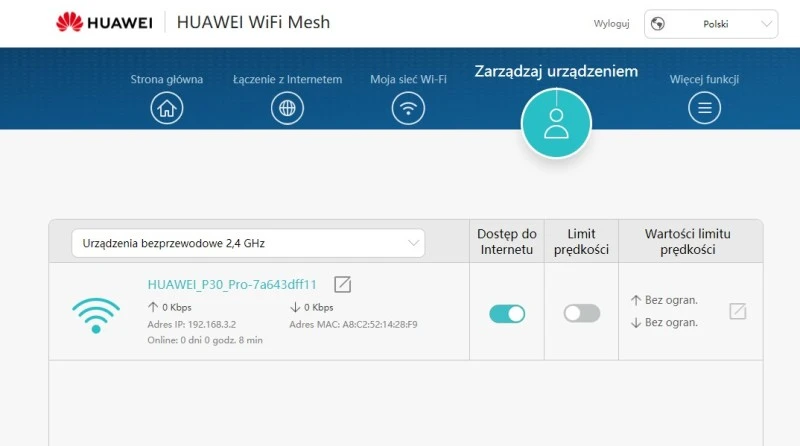The width and height of the screenshot is (800, 446).
Task: Edit the HUAWEI_P30_Pro device name icon
Action: pos(342,284)
